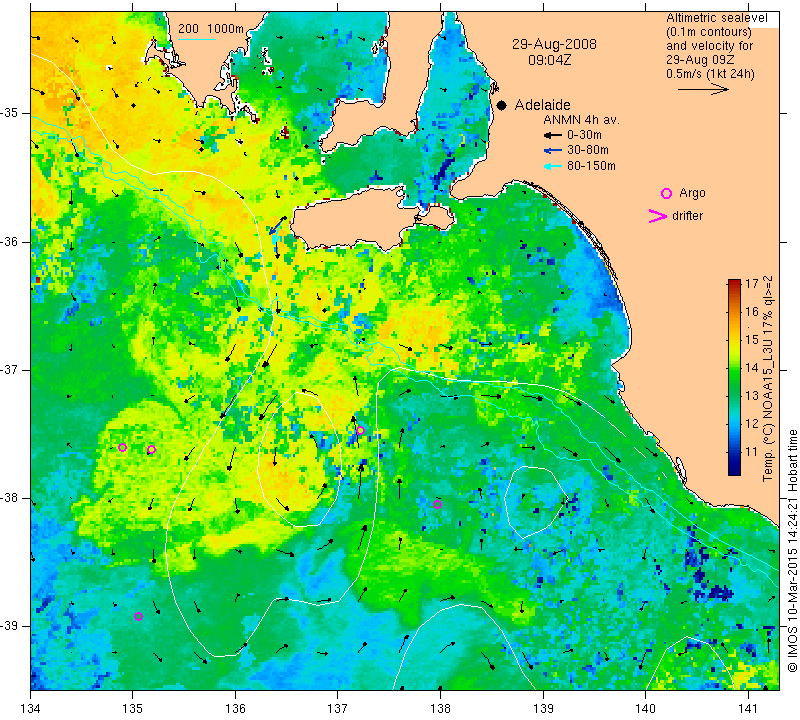Viewport: 800px width, 720px height.
Task: Click the magenta Argo circle legend symbol
Action: [x=666, y=193]
